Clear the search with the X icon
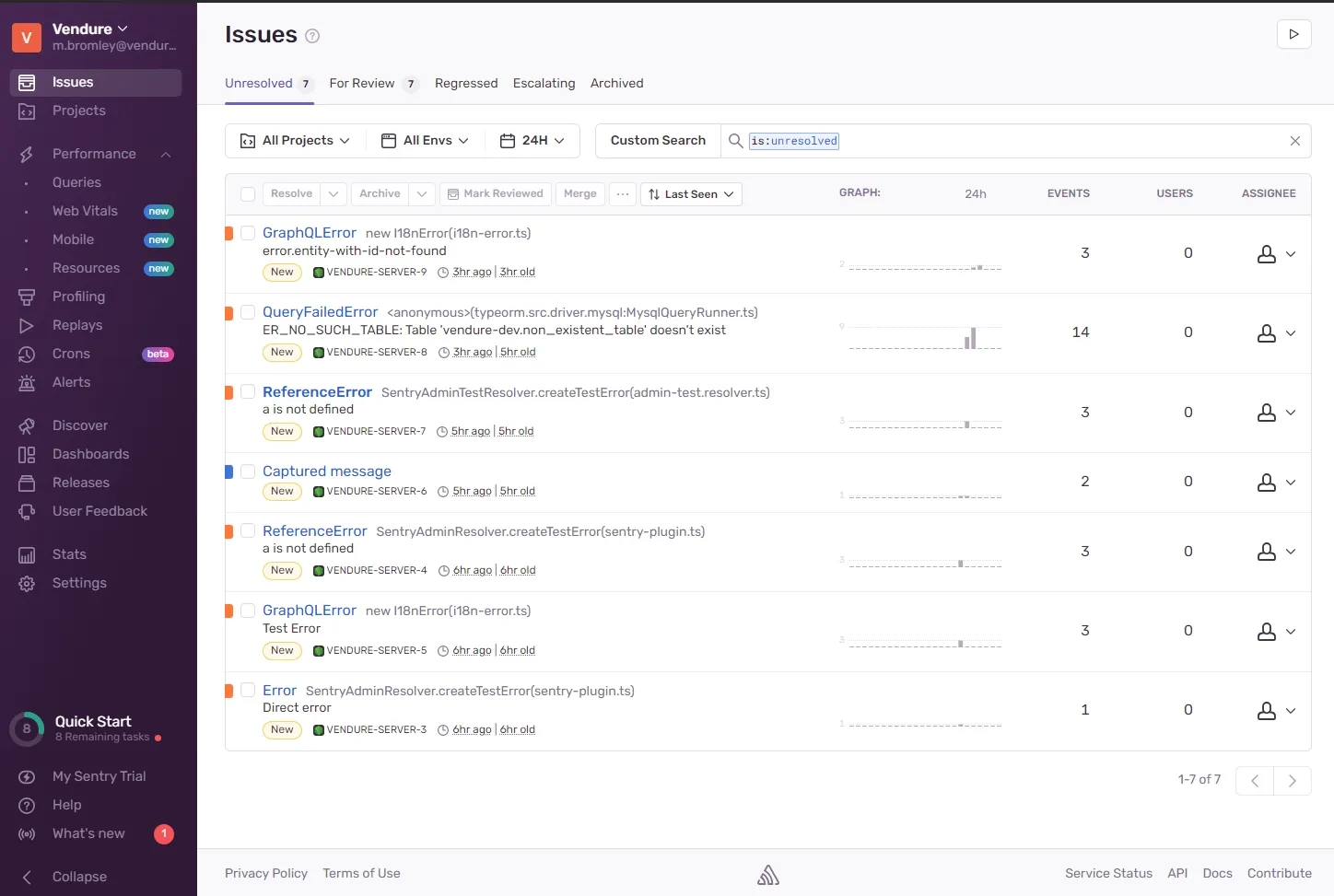This screenshot has width=1334, height=896. pos(1294,141)
